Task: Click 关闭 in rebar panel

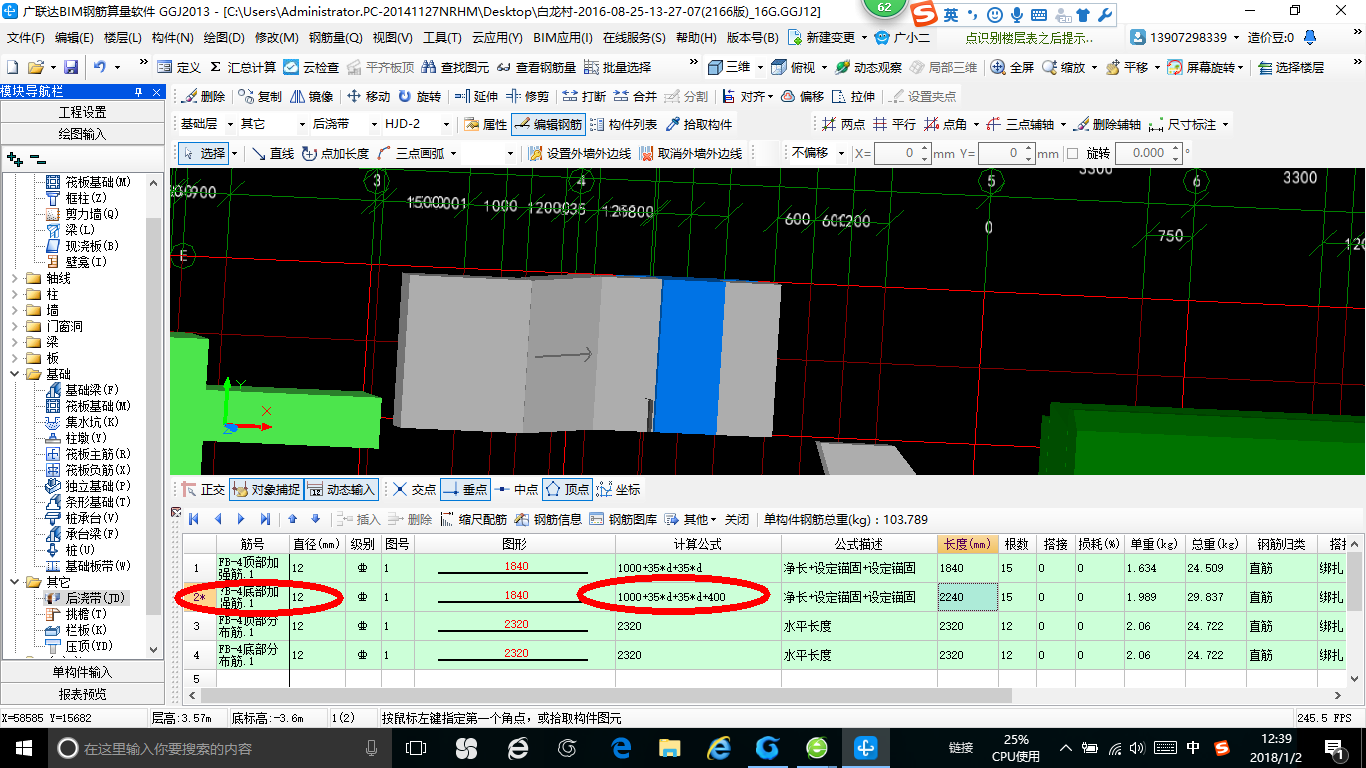Action: click(x=736, y=519)
